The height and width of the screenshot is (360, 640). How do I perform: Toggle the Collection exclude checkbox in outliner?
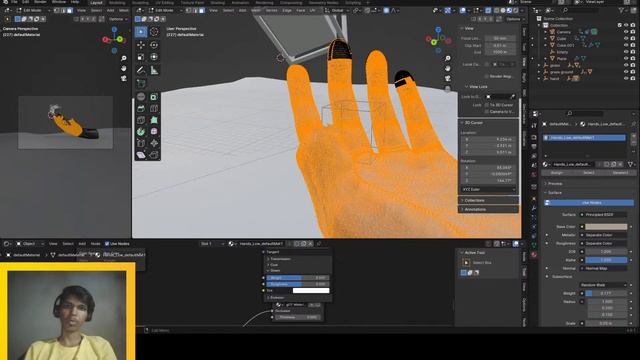[620, 25]
